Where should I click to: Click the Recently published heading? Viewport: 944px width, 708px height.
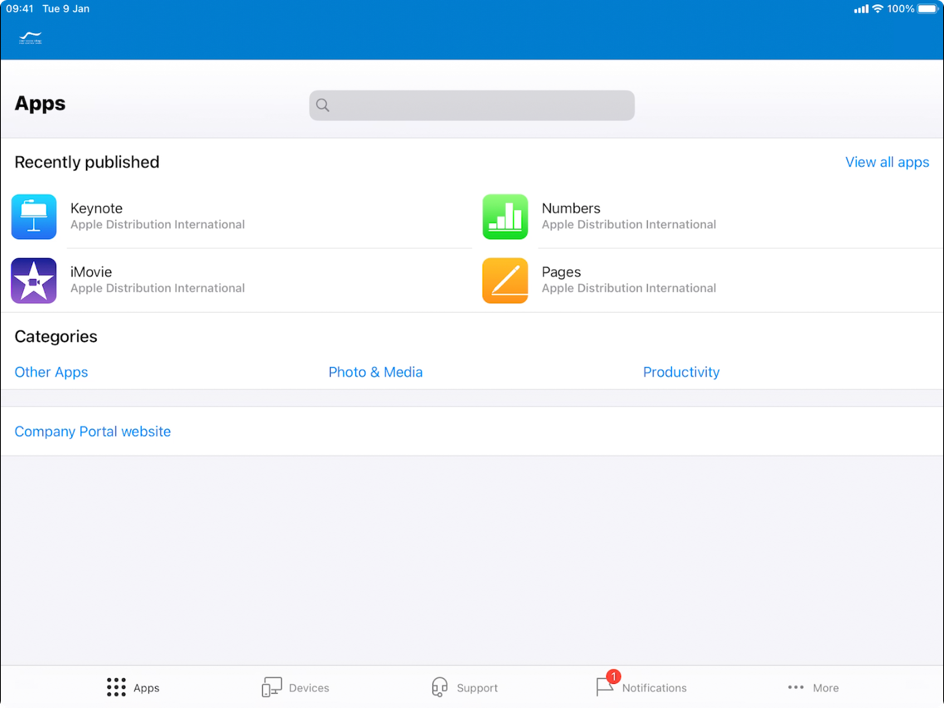(x=87, y=163)
